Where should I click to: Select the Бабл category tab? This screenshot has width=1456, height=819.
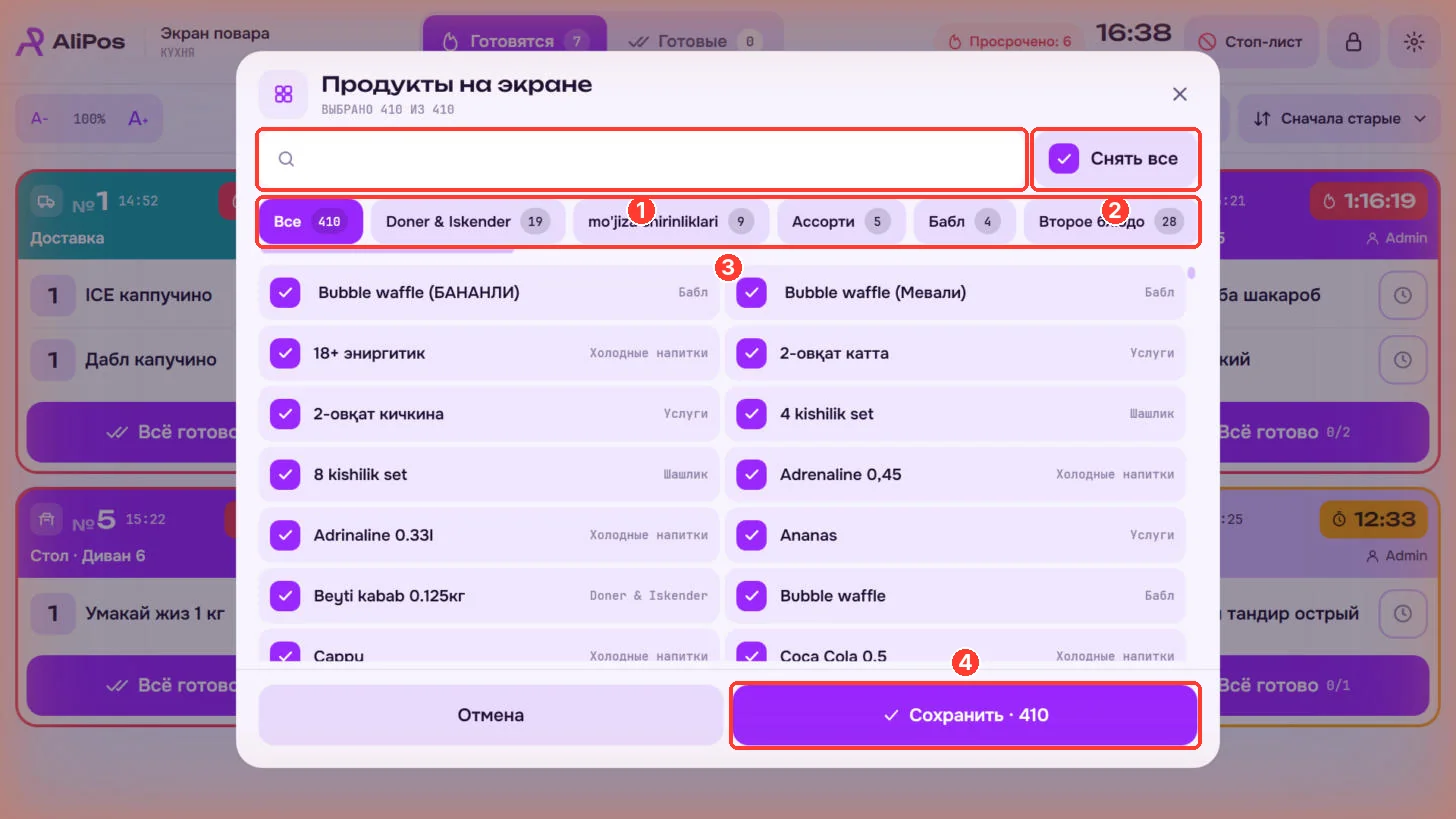[964, 221]
